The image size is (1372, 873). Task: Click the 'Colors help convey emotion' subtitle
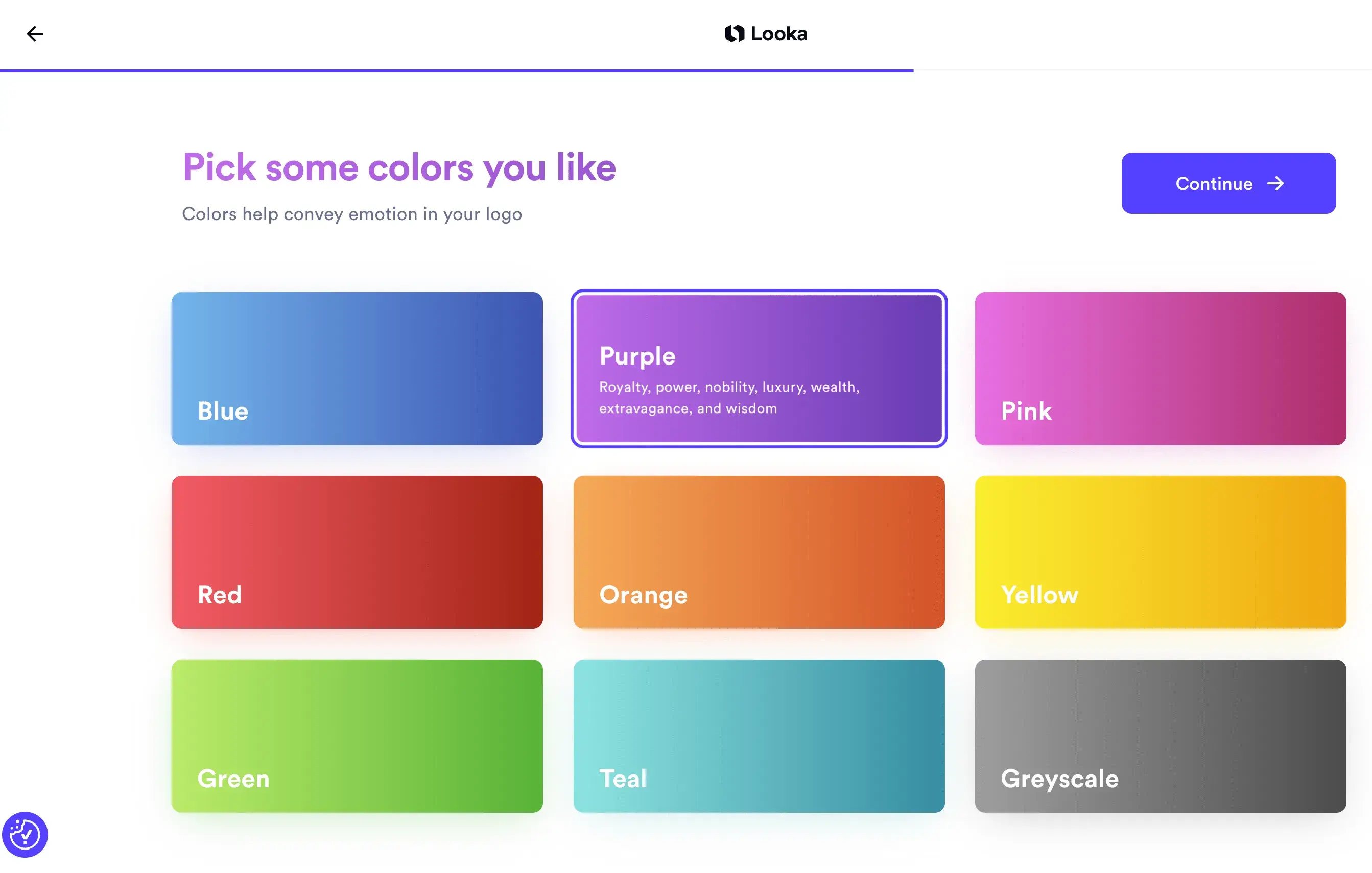(x=351, y=214)
